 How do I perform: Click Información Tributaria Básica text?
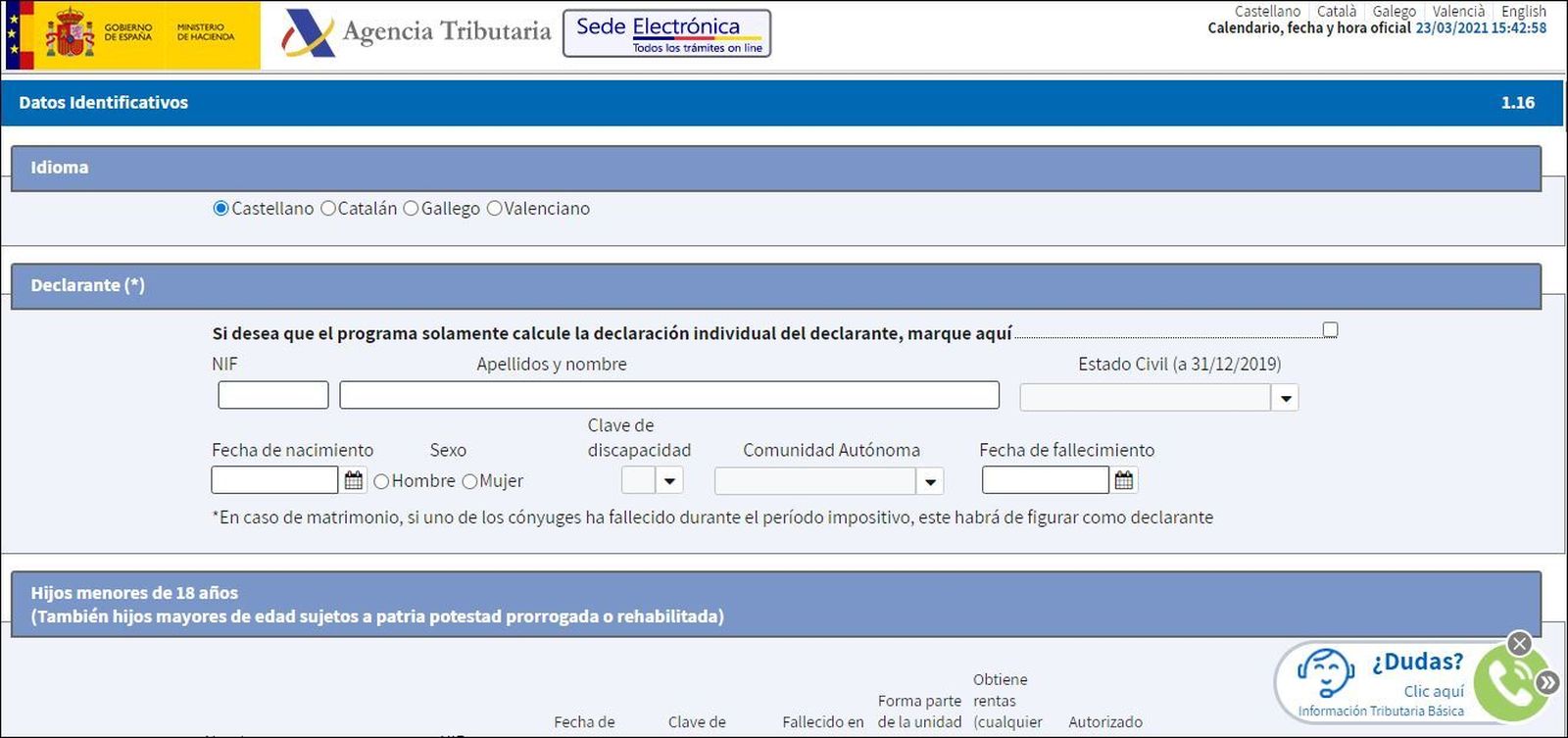(1381, 712)
